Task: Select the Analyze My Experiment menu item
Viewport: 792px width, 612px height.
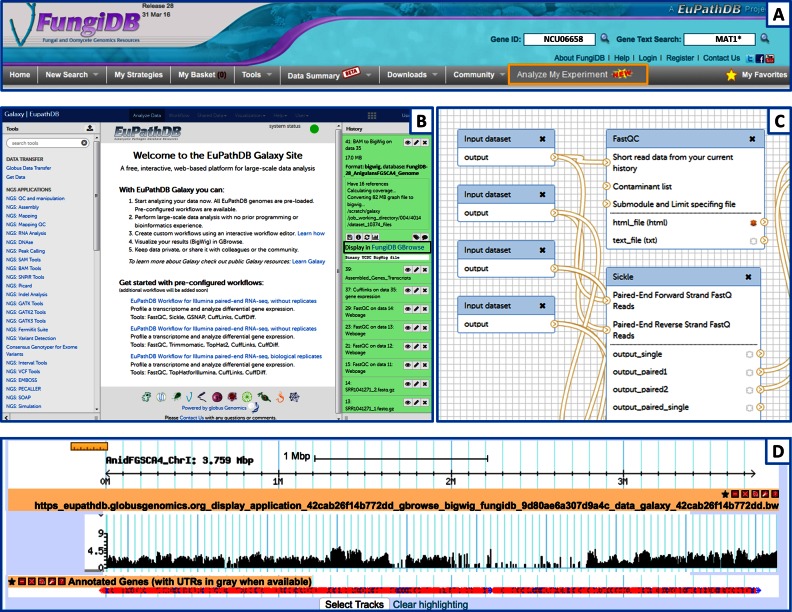Action: (x=577, y=75)
